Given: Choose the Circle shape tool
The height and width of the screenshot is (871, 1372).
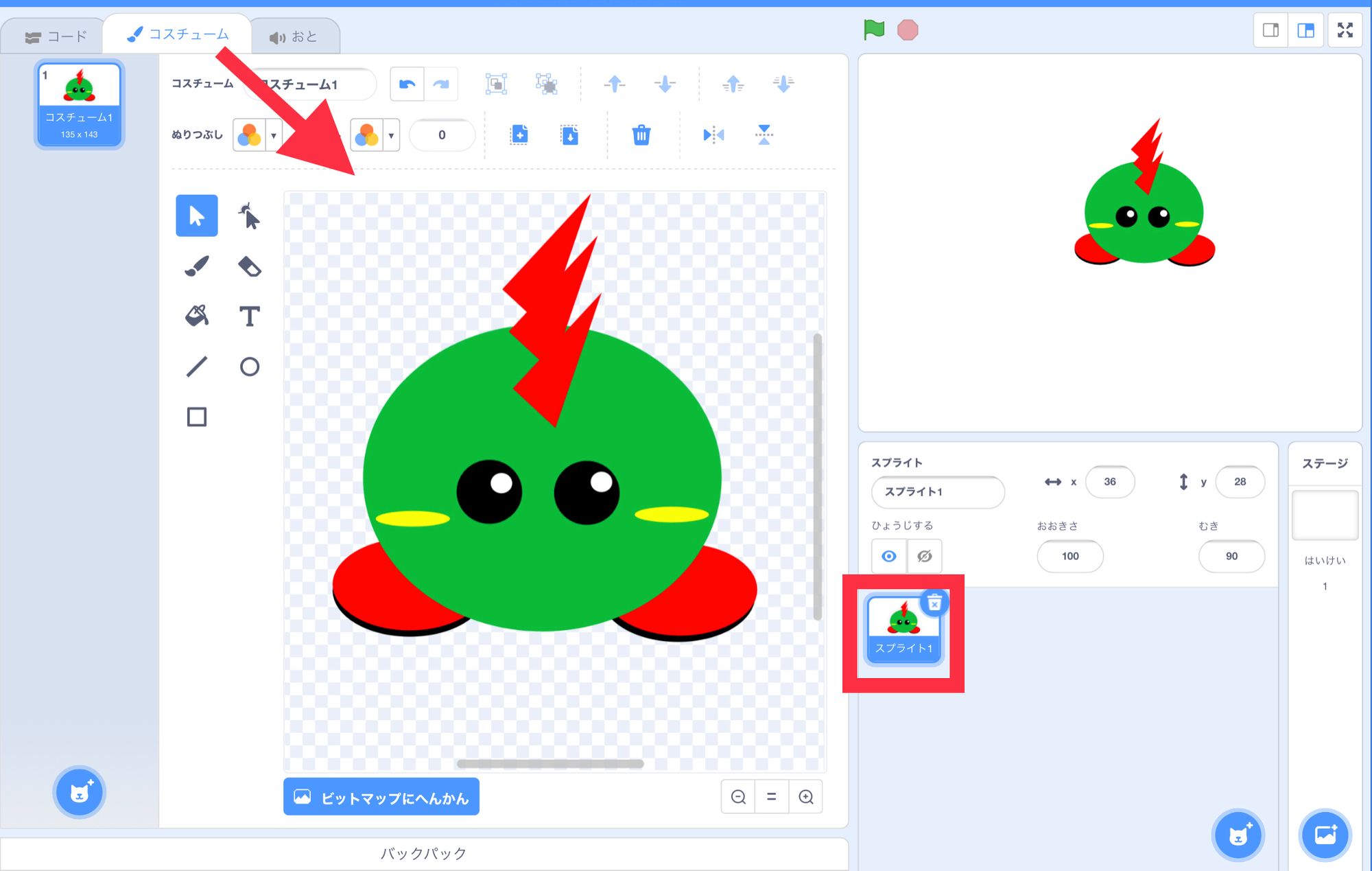Looking at the screenshot, I should (250, 367).
